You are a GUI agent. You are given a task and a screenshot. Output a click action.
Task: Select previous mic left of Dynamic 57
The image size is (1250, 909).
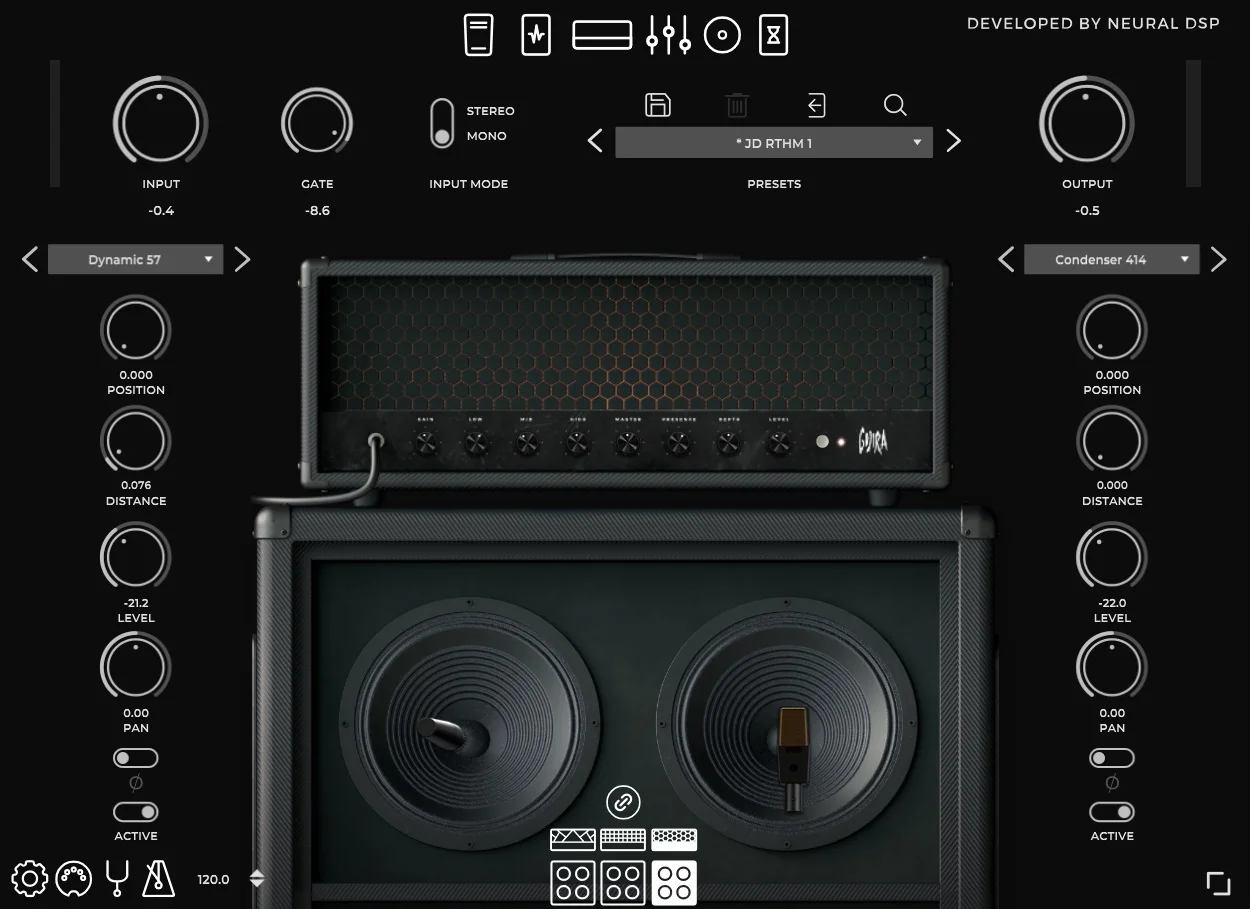click(x=30, y=260)
